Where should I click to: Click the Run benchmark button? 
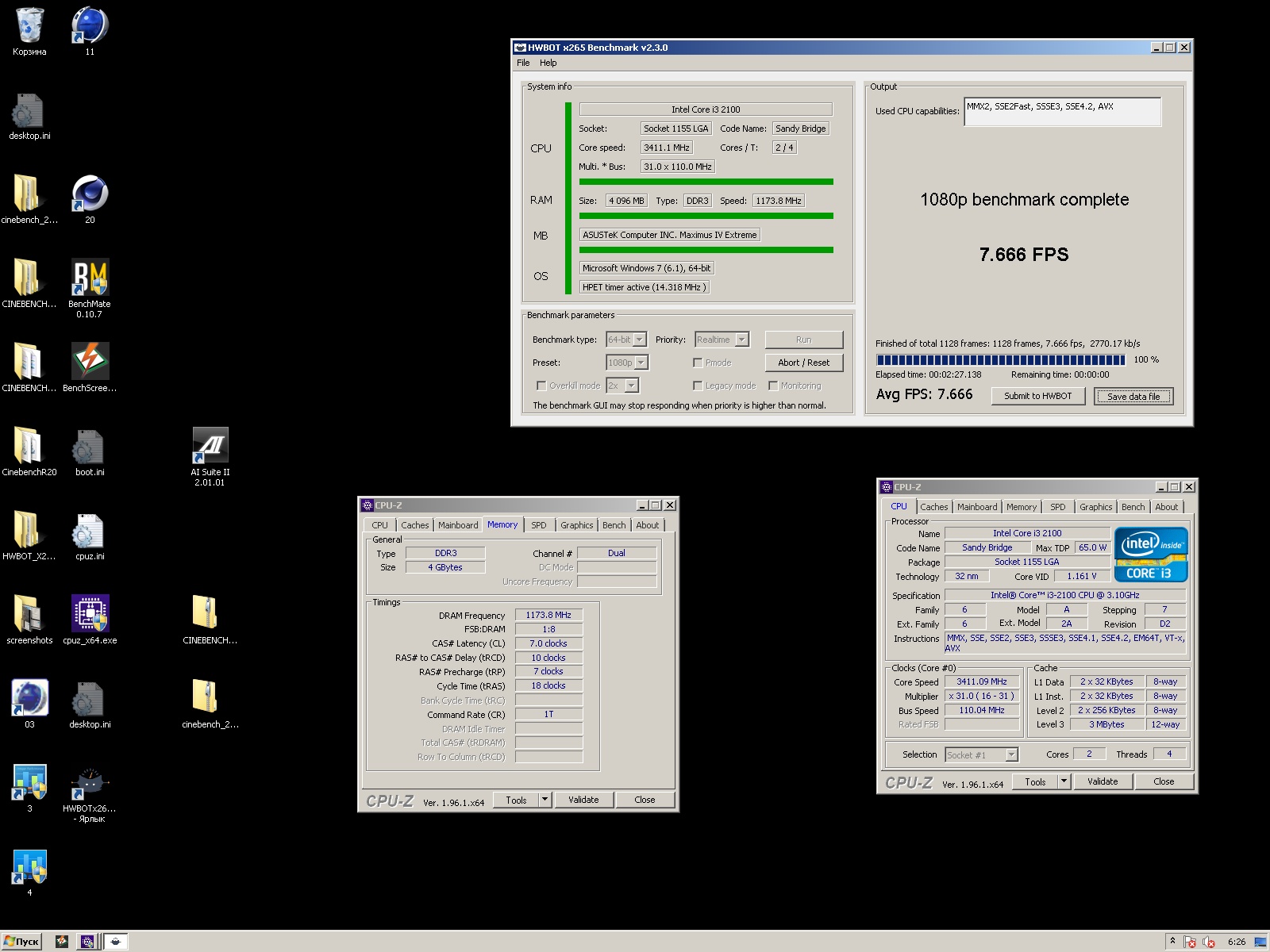(804, 340)
